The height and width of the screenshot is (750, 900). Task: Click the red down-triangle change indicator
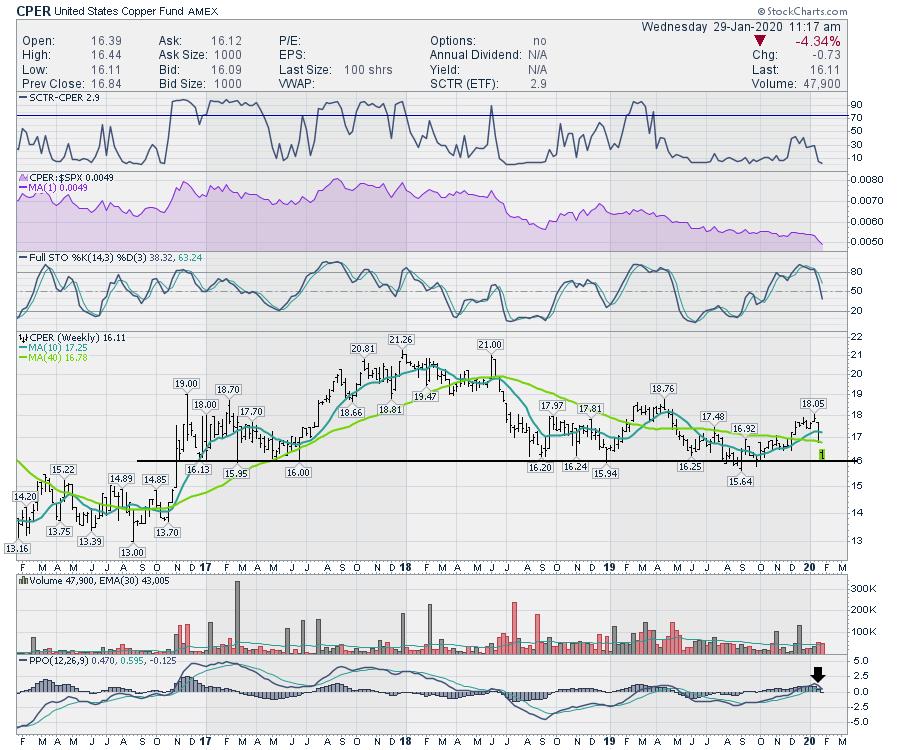(x=761, y=40)
